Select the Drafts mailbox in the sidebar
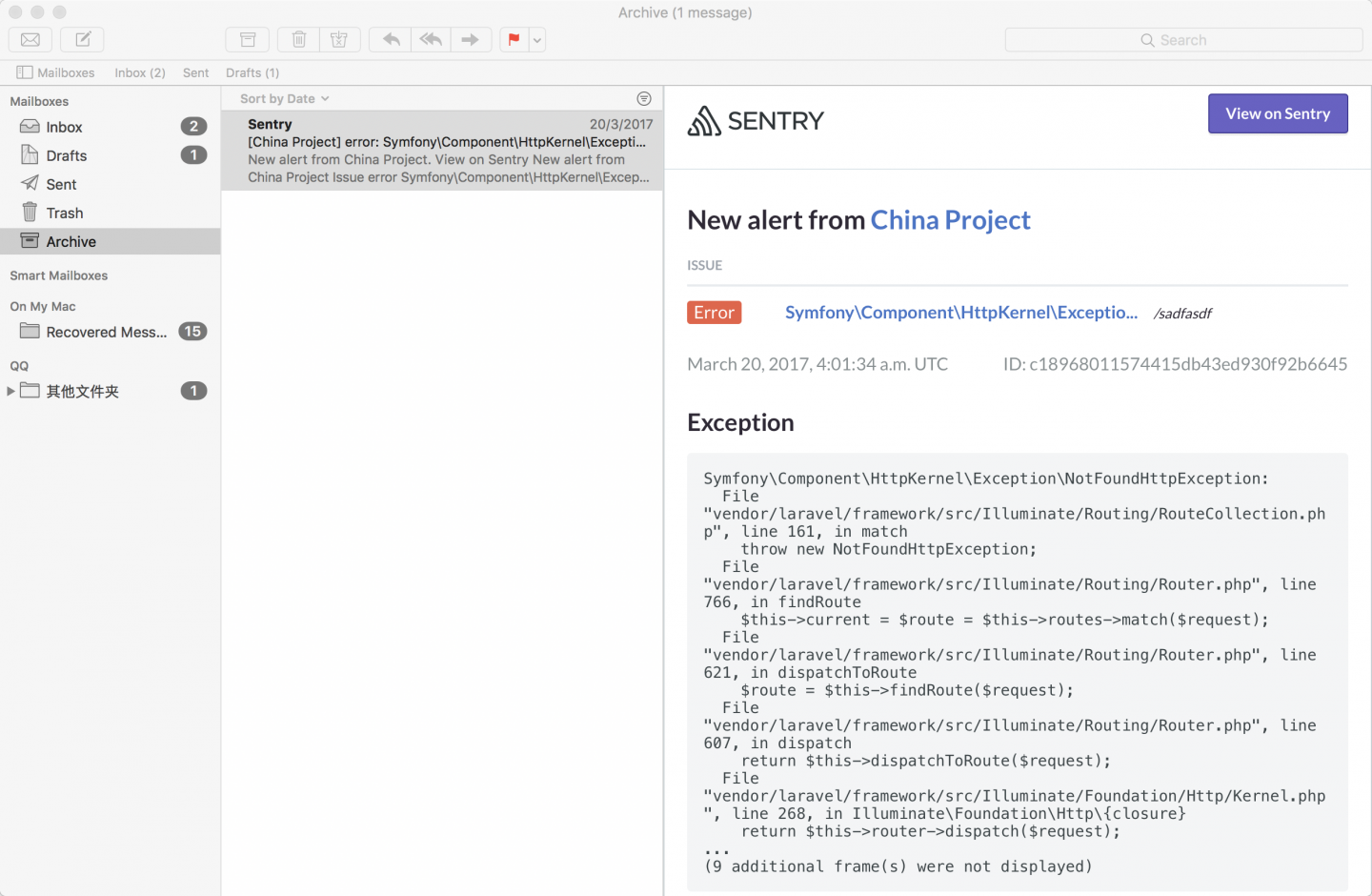1372x896 pixels. [x=111, y=155]
